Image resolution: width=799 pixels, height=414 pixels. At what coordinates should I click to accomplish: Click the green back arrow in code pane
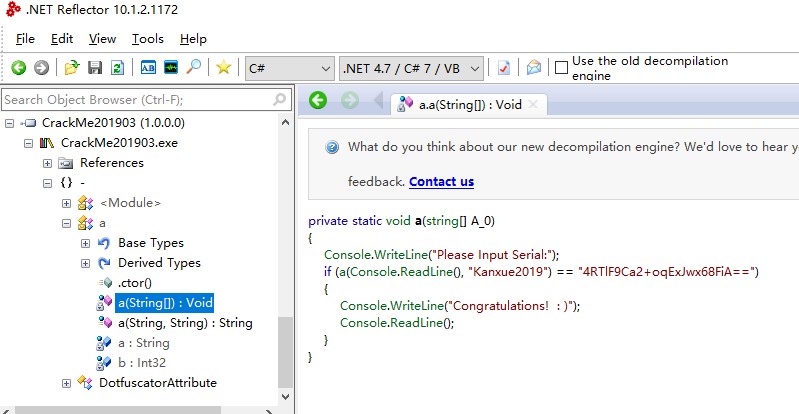317,100
